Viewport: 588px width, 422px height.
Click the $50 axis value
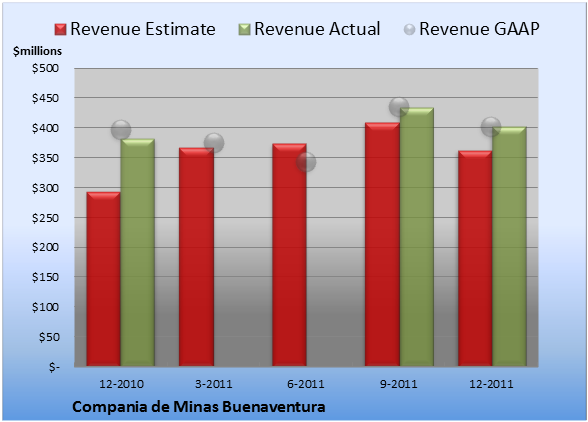(49, 337)
